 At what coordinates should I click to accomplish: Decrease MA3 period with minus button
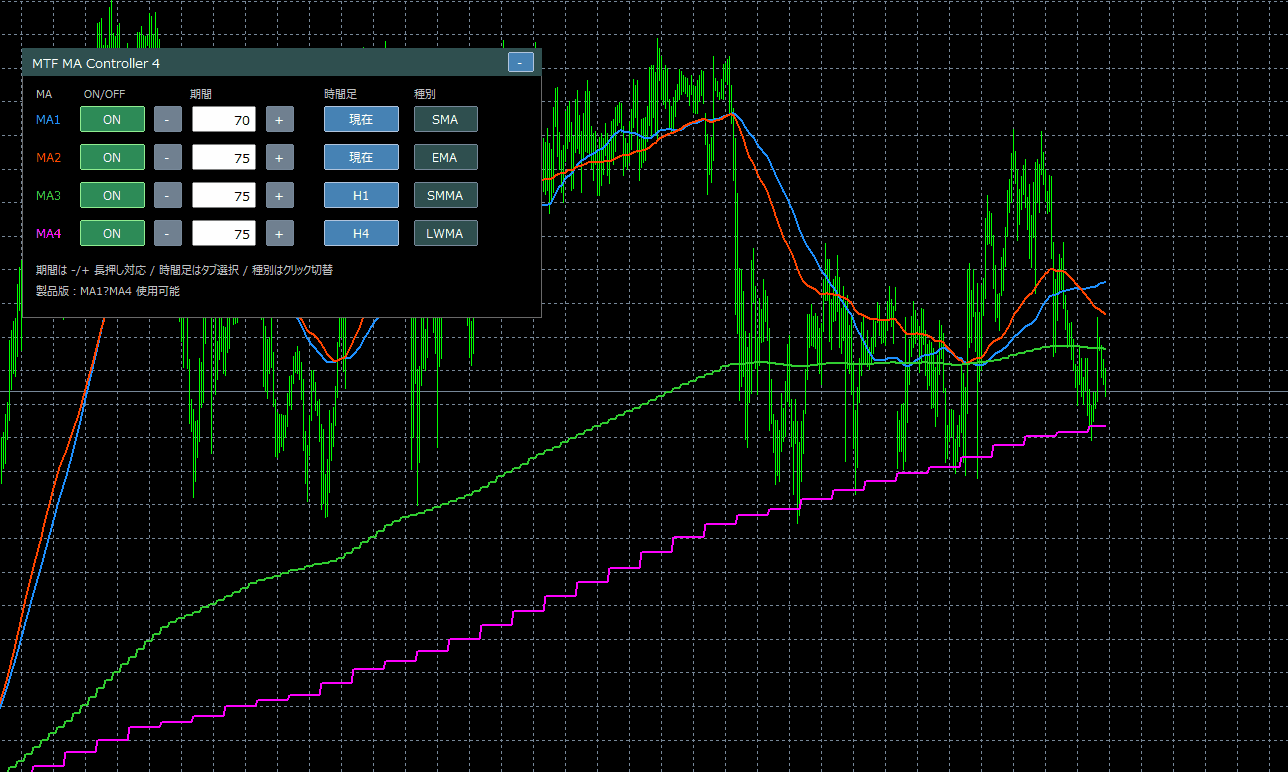tap(168, 195)
